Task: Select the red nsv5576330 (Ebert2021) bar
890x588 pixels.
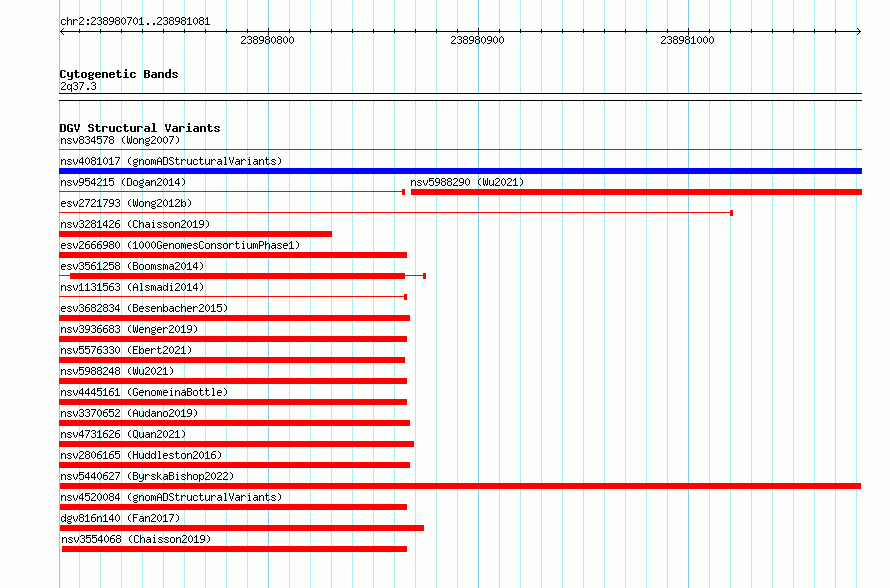Action: (x=232, y=360)
